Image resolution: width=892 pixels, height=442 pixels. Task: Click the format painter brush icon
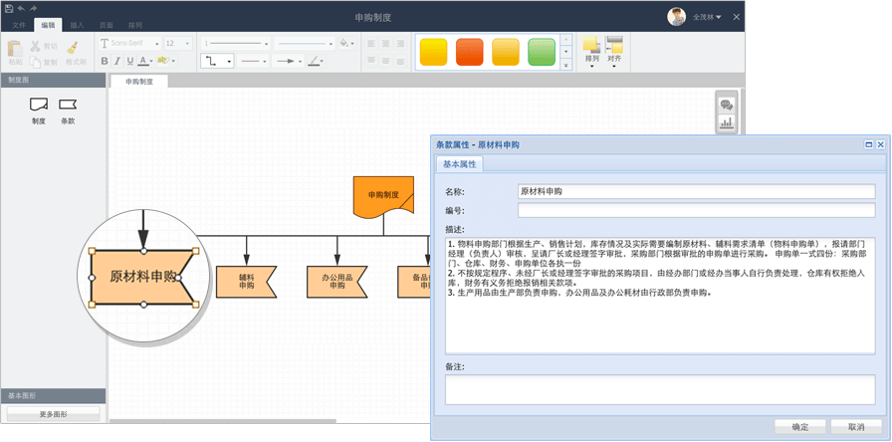pos(73,49)
